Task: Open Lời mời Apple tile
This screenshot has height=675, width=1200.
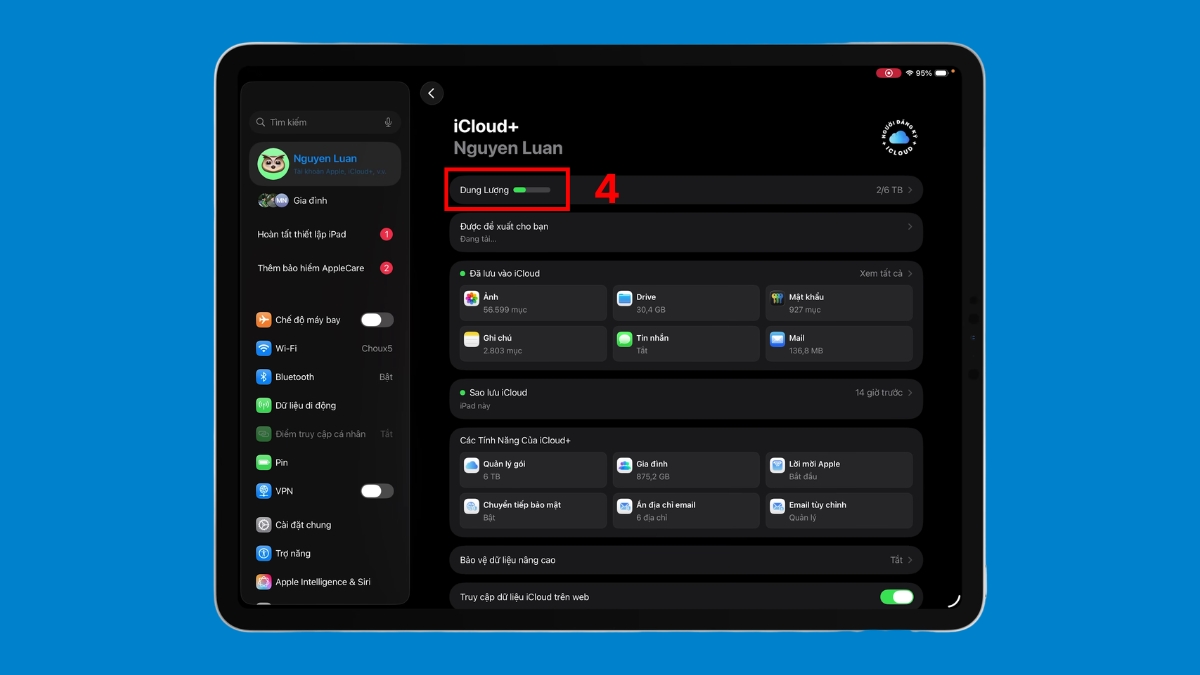Action: [839, 470]
